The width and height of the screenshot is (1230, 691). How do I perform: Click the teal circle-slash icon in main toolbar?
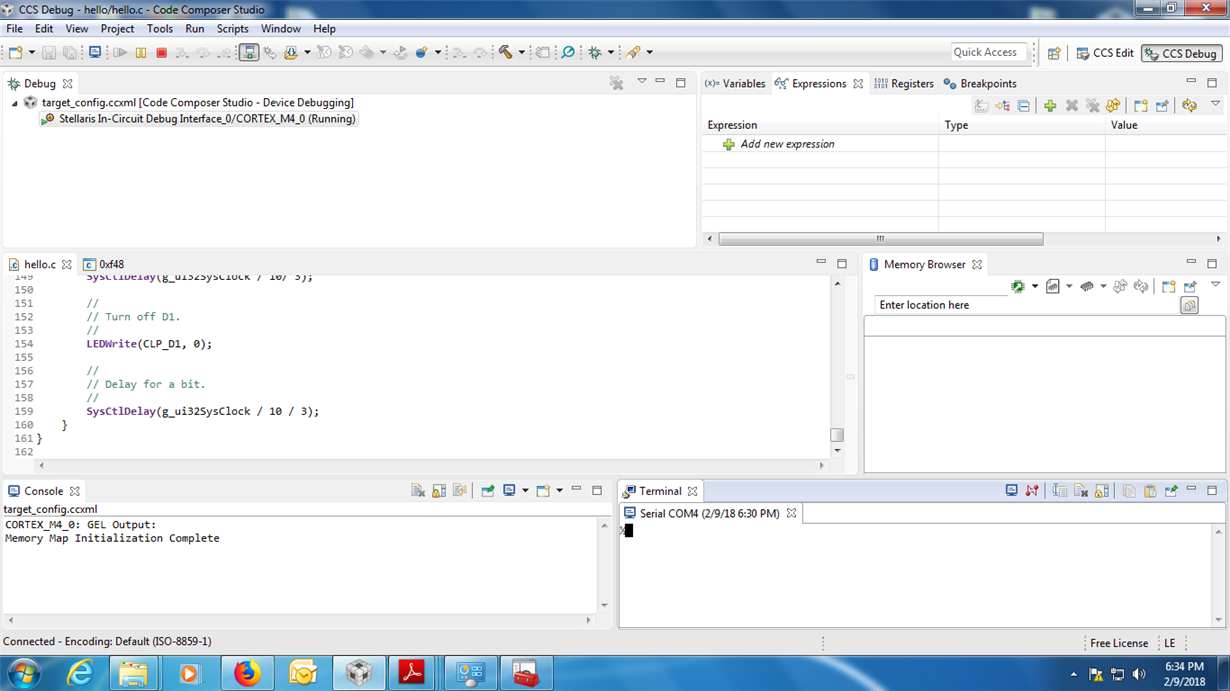point(568,52)
